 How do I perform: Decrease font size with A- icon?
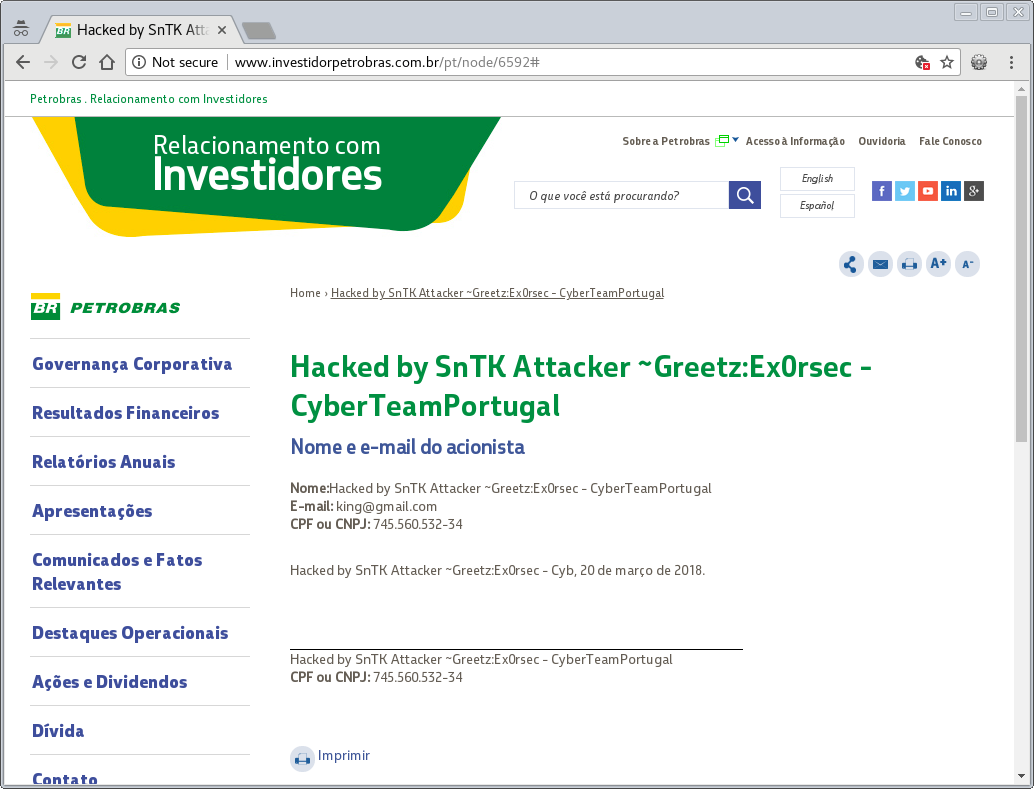(x=967, y=265)
